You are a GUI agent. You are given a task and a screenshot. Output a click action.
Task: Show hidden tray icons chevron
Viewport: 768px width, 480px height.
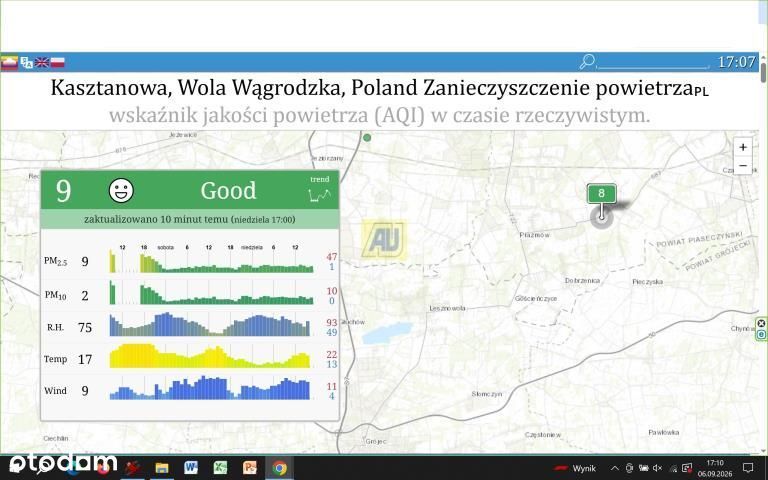[614, 468]
